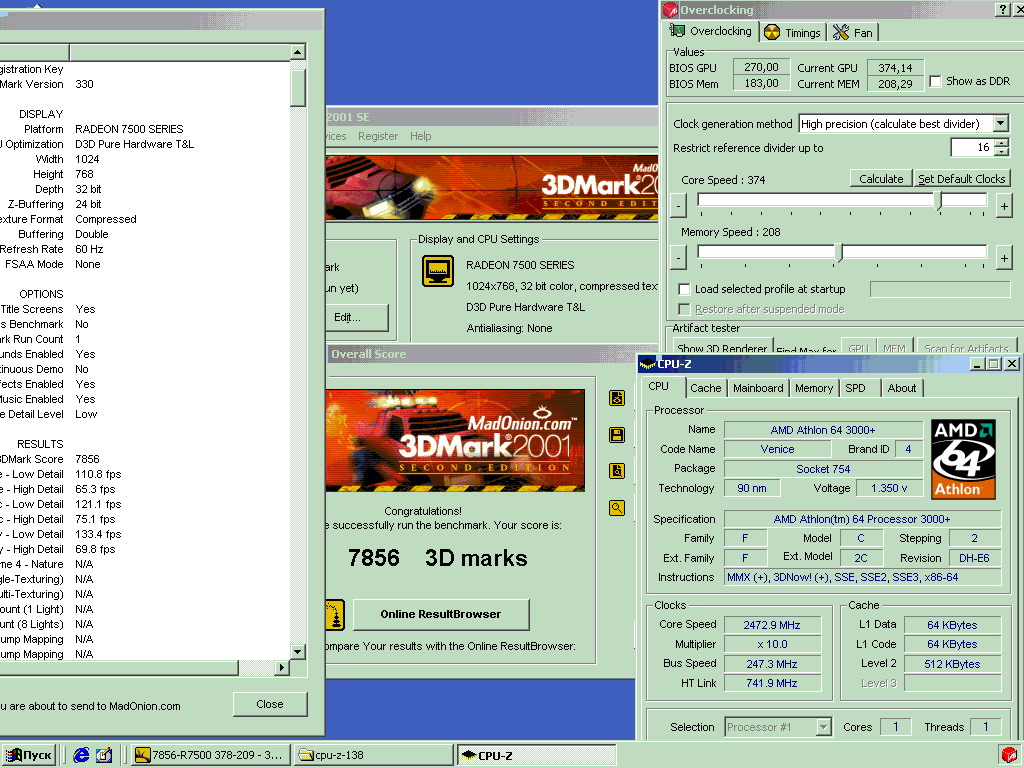This screenshot has height=768, width=1024.
Task: Click plus button beside Memory Speed slider
Action: pyautogui.click(x=1004, y=259)
